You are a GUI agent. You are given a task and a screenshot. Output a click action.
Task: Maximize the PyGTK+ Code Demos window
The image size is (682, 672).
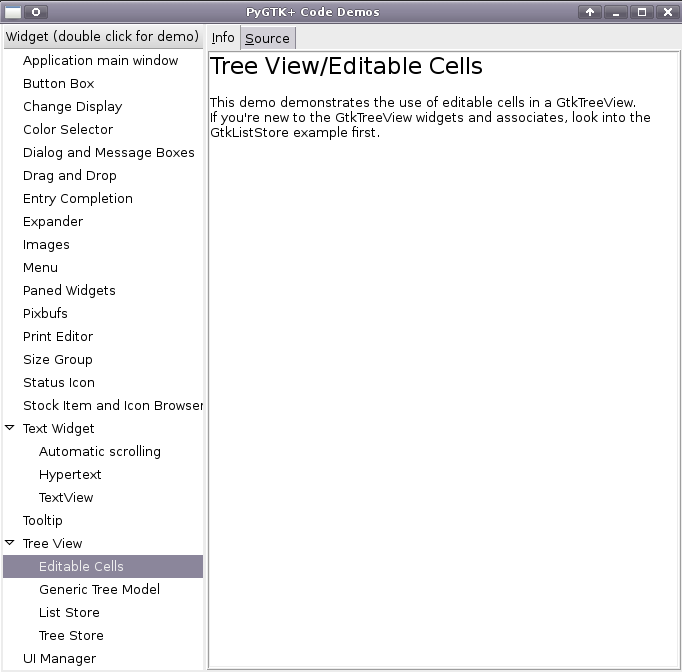642,12
